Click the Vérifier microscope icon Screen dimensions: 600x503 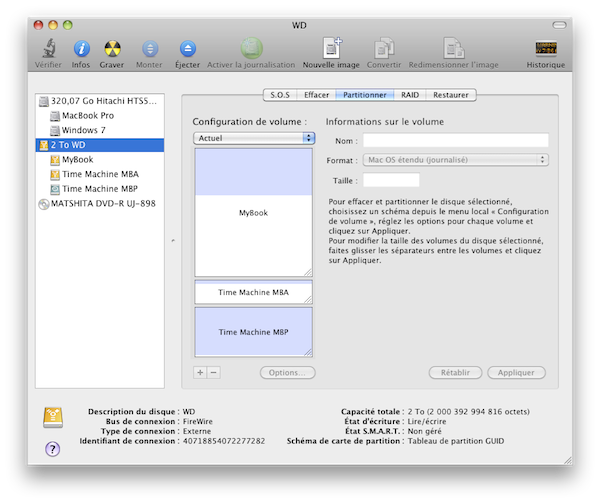coord(49,49)
